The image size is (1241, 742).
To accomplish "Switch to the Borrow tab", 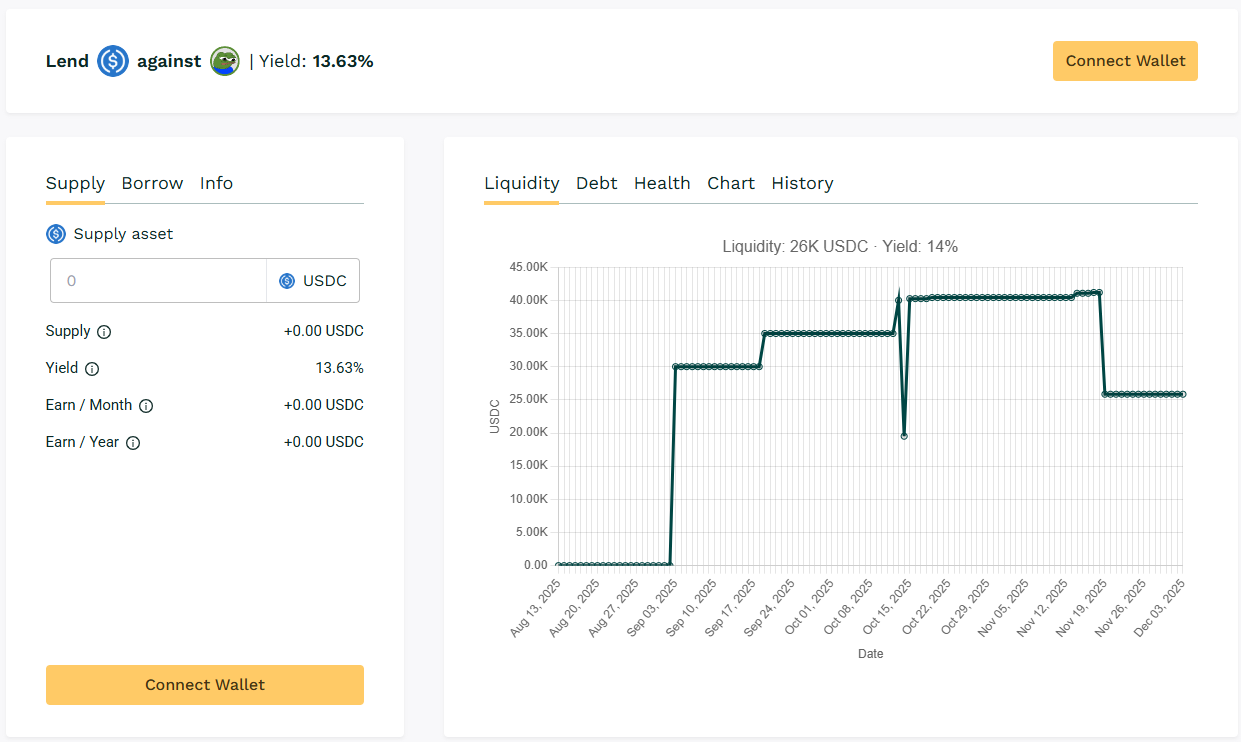I will click(152, 183).
